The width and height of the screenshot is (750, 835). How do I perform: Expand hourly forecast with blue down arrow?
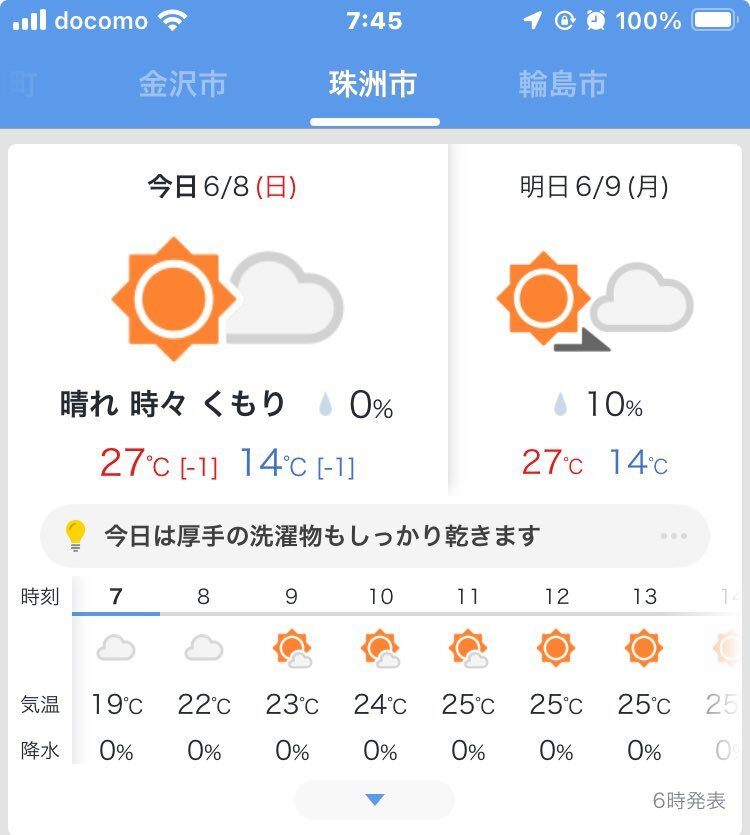[x=375, y=799]
